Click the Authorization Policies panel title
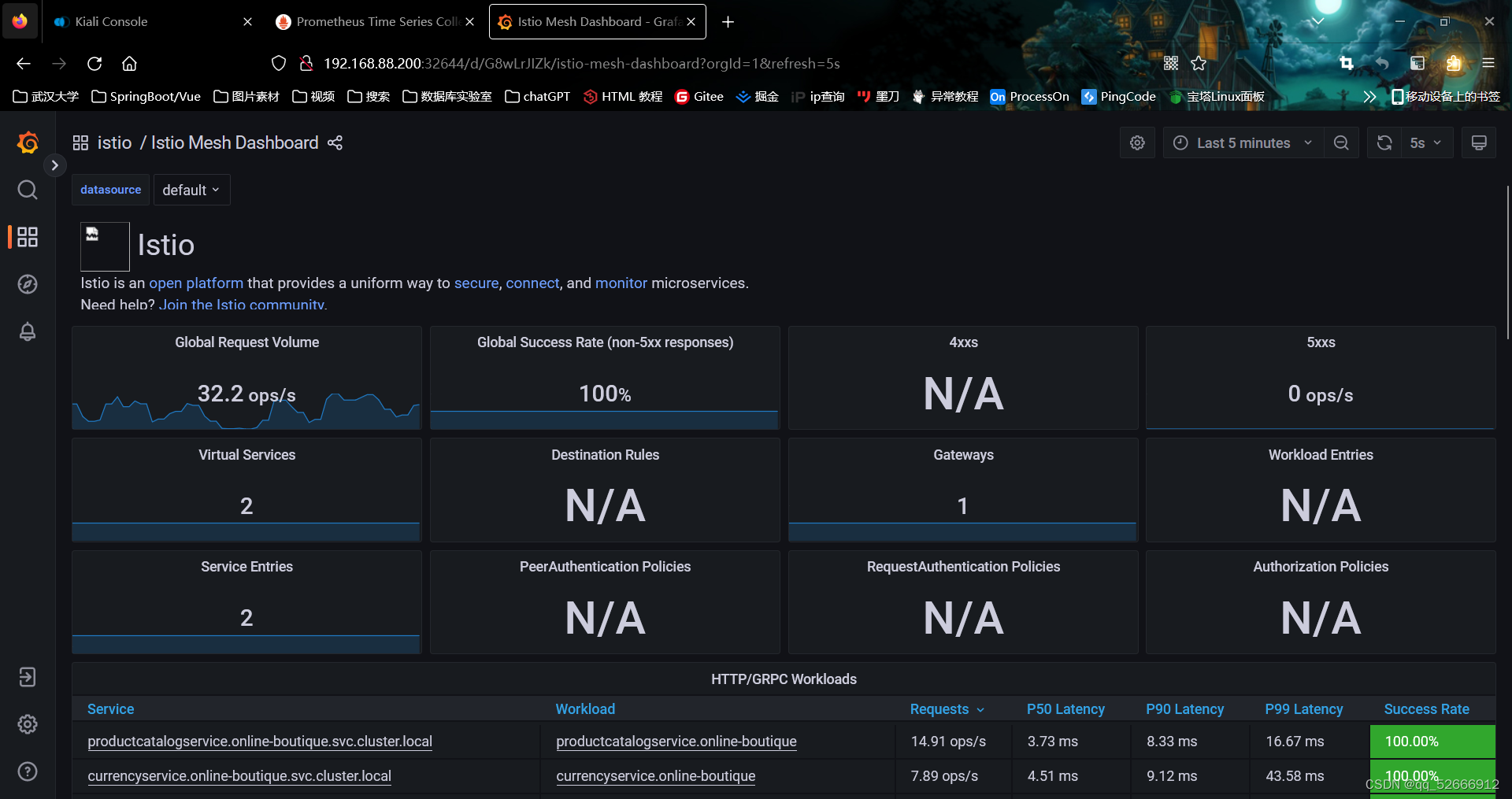The image size is (1512, 799). (1321, 567)
